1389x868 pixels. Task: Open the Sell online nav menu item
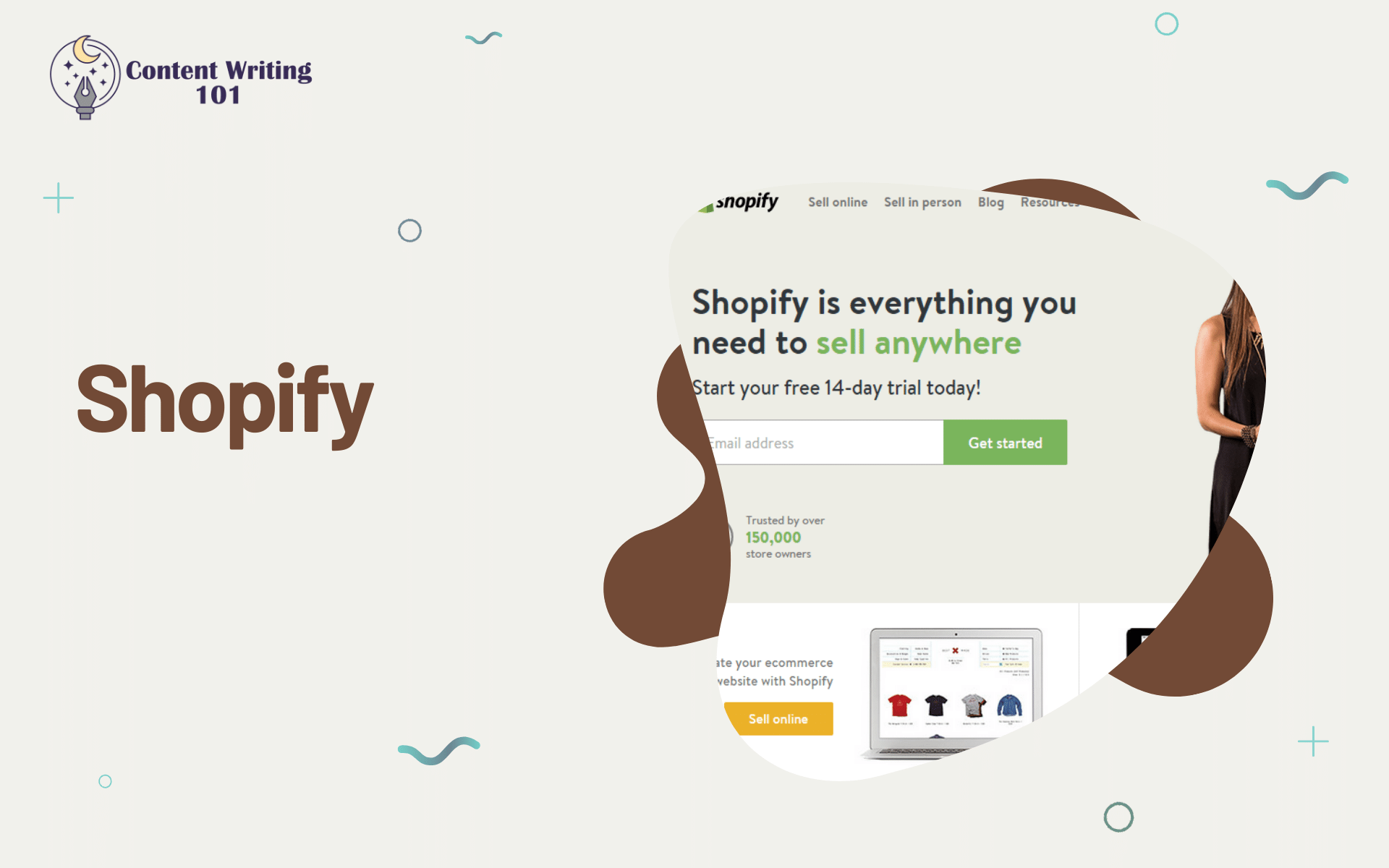tap(838, 203)
